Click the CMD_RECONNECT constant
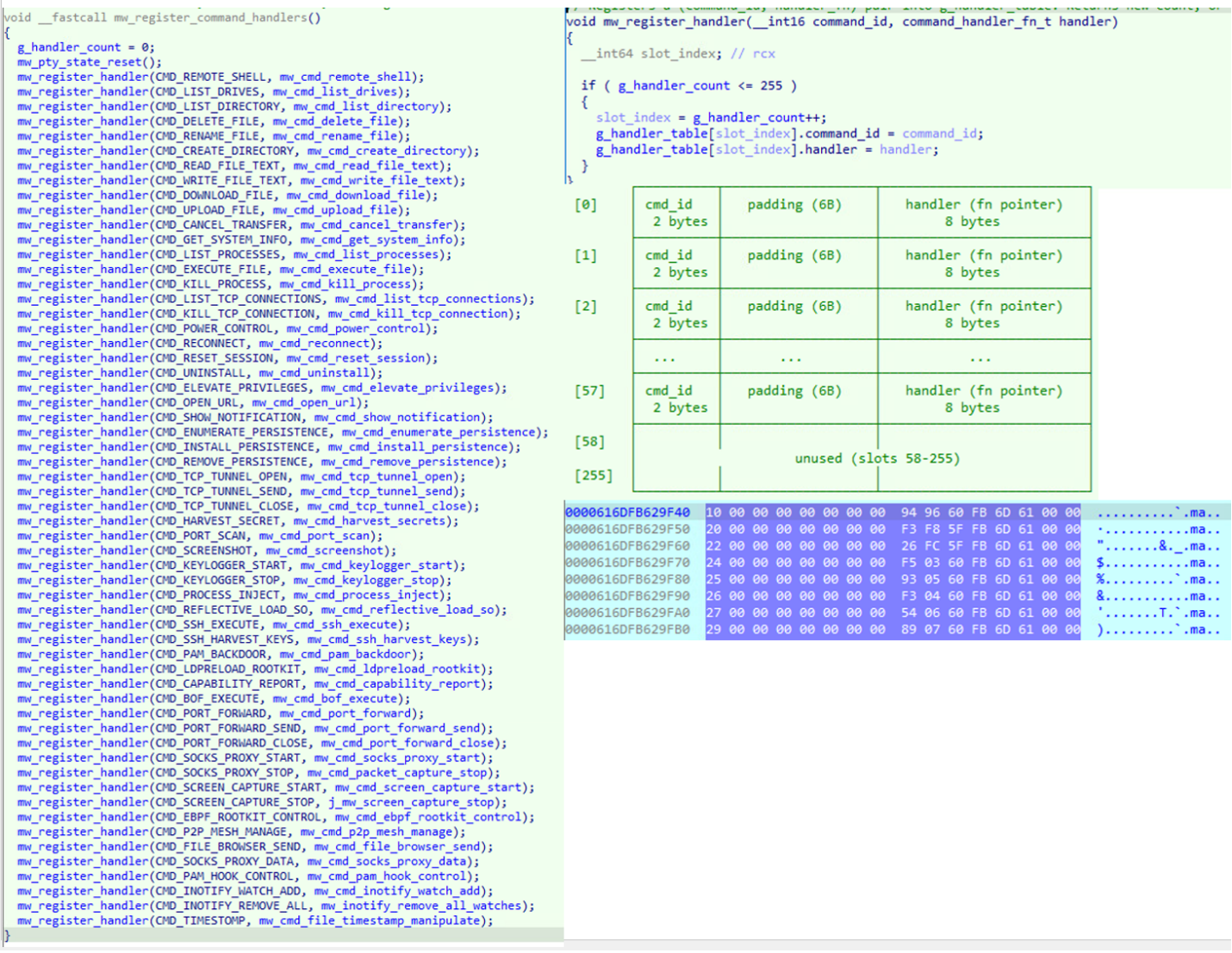The width and height of the screenshot is (1232, 953). tap(200, 343)
